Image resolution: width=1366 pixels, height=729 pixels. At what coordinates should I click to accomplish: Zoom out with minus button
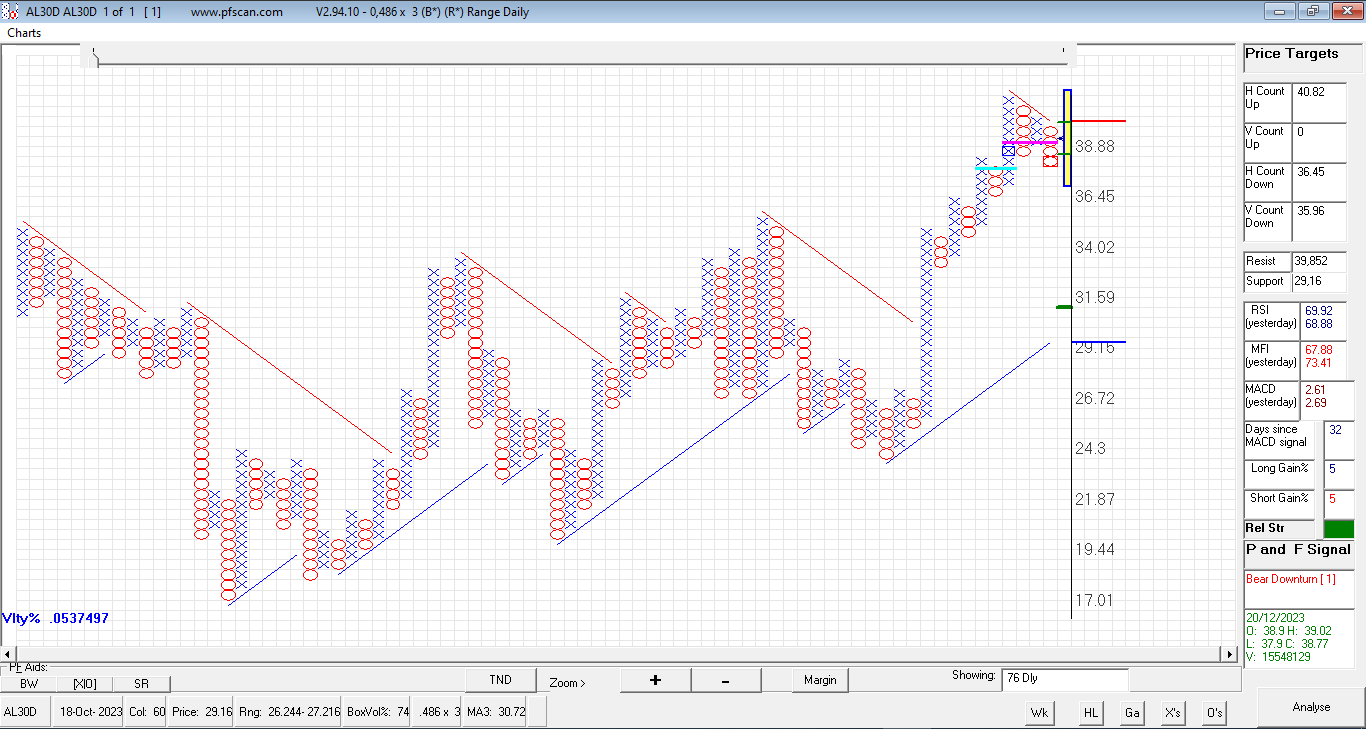pos(725,680)
